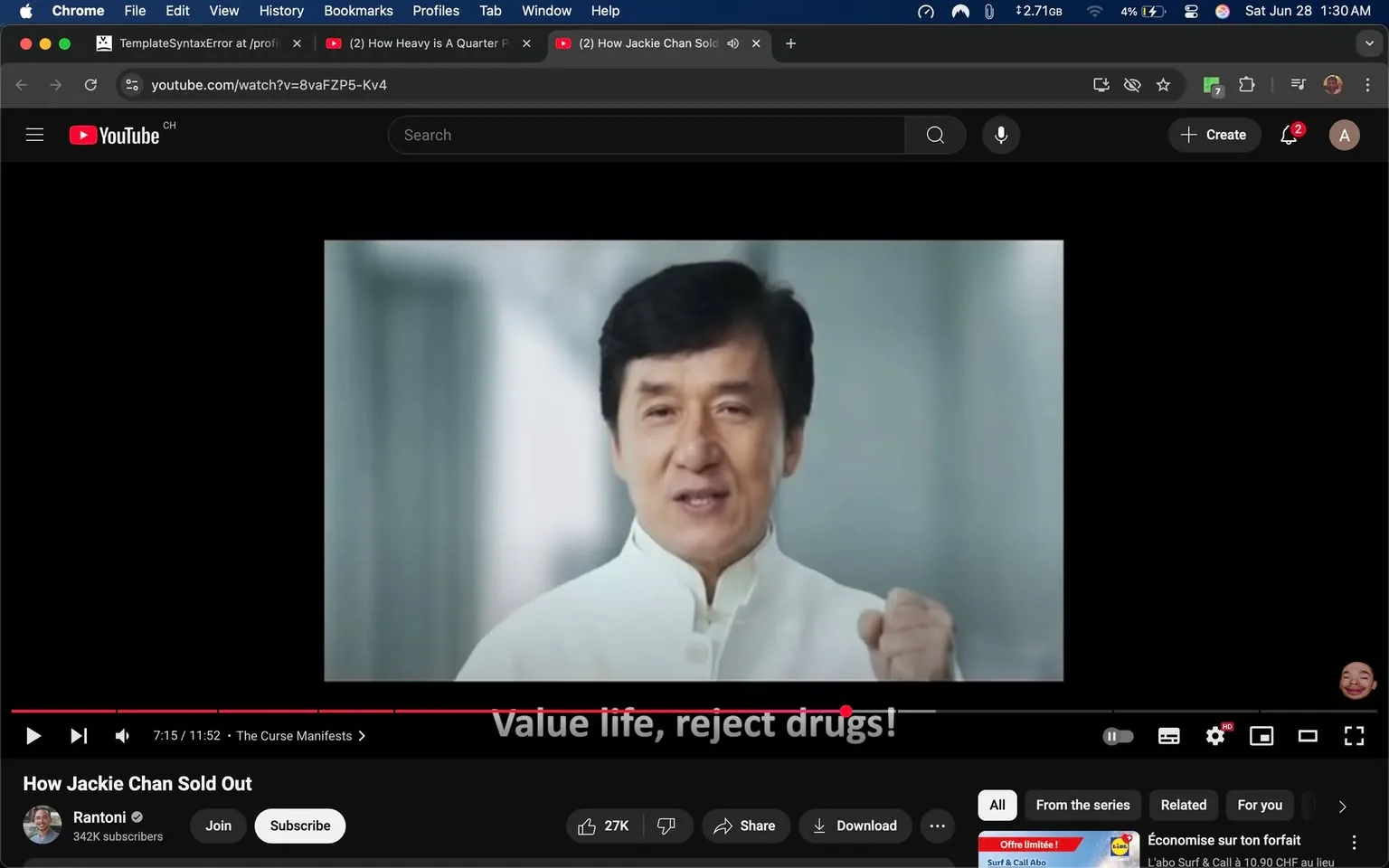Viewport: 1389px width, 868px height.
Task: Open voice search with the microphone icon
Action: click(1000, 134)
